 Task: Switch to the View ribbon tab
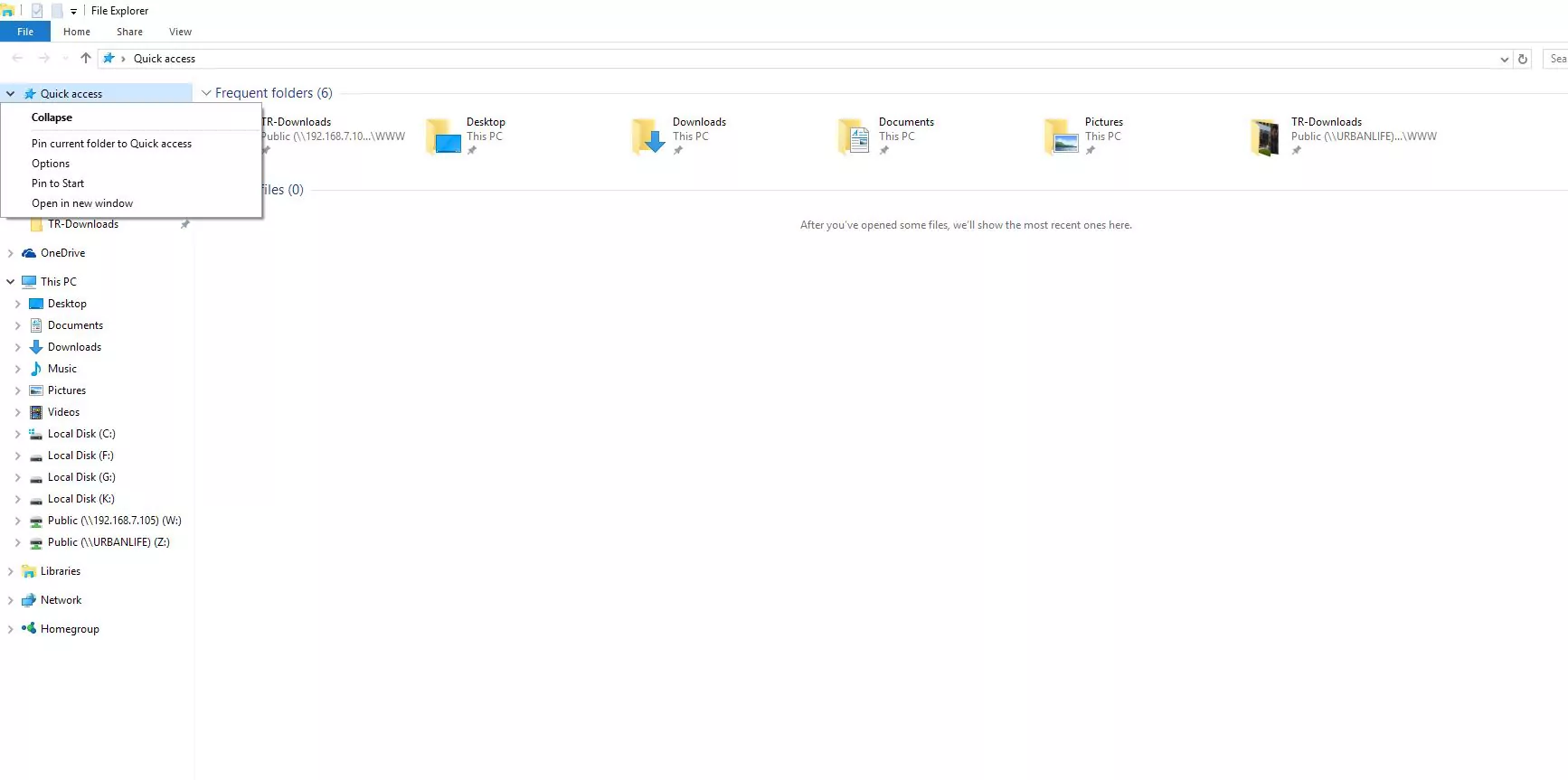click(180, 32)
